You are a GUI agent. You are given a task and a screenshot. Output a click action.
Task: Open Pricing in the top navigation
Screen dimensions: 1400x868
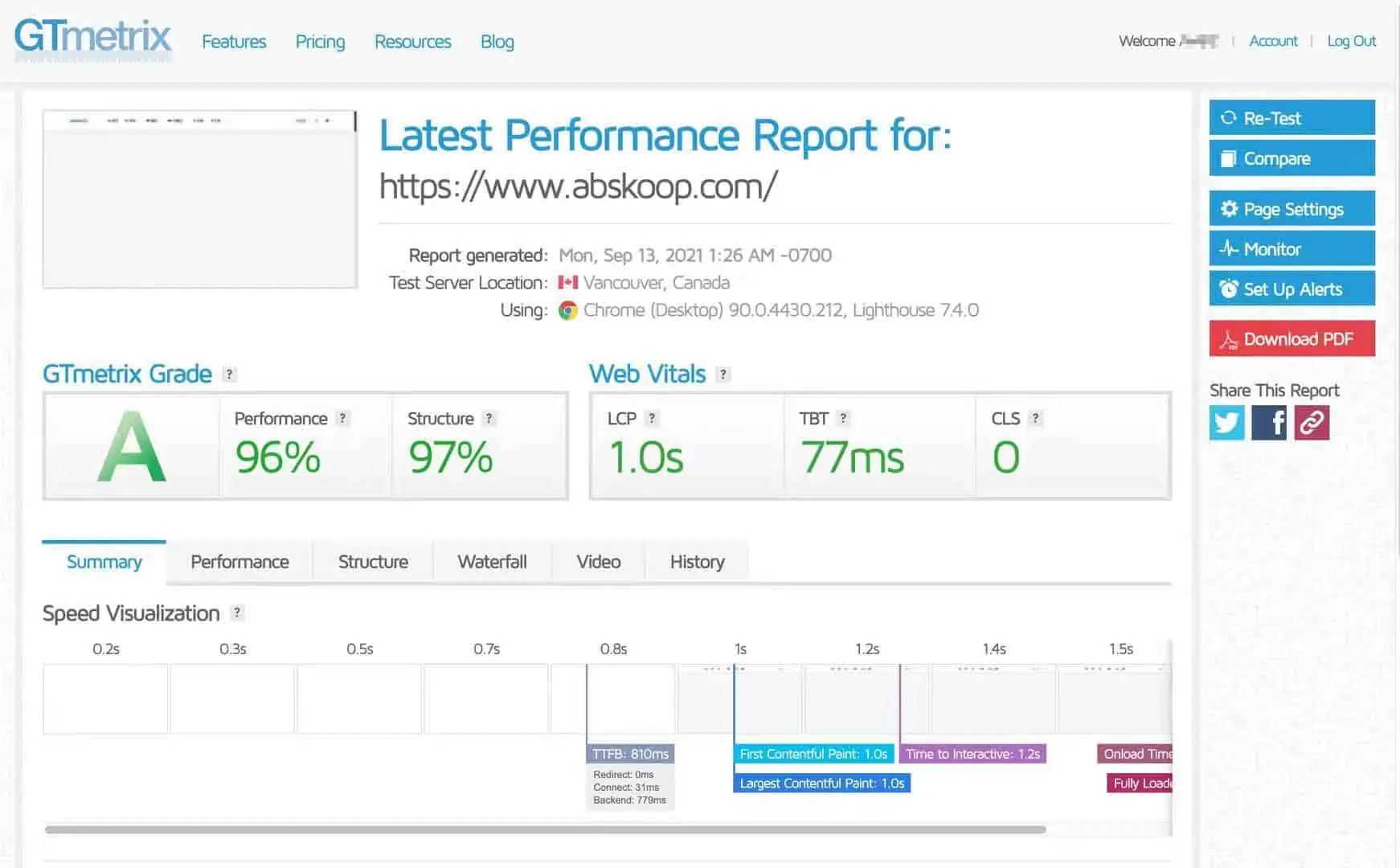click(x=320, y=42)
